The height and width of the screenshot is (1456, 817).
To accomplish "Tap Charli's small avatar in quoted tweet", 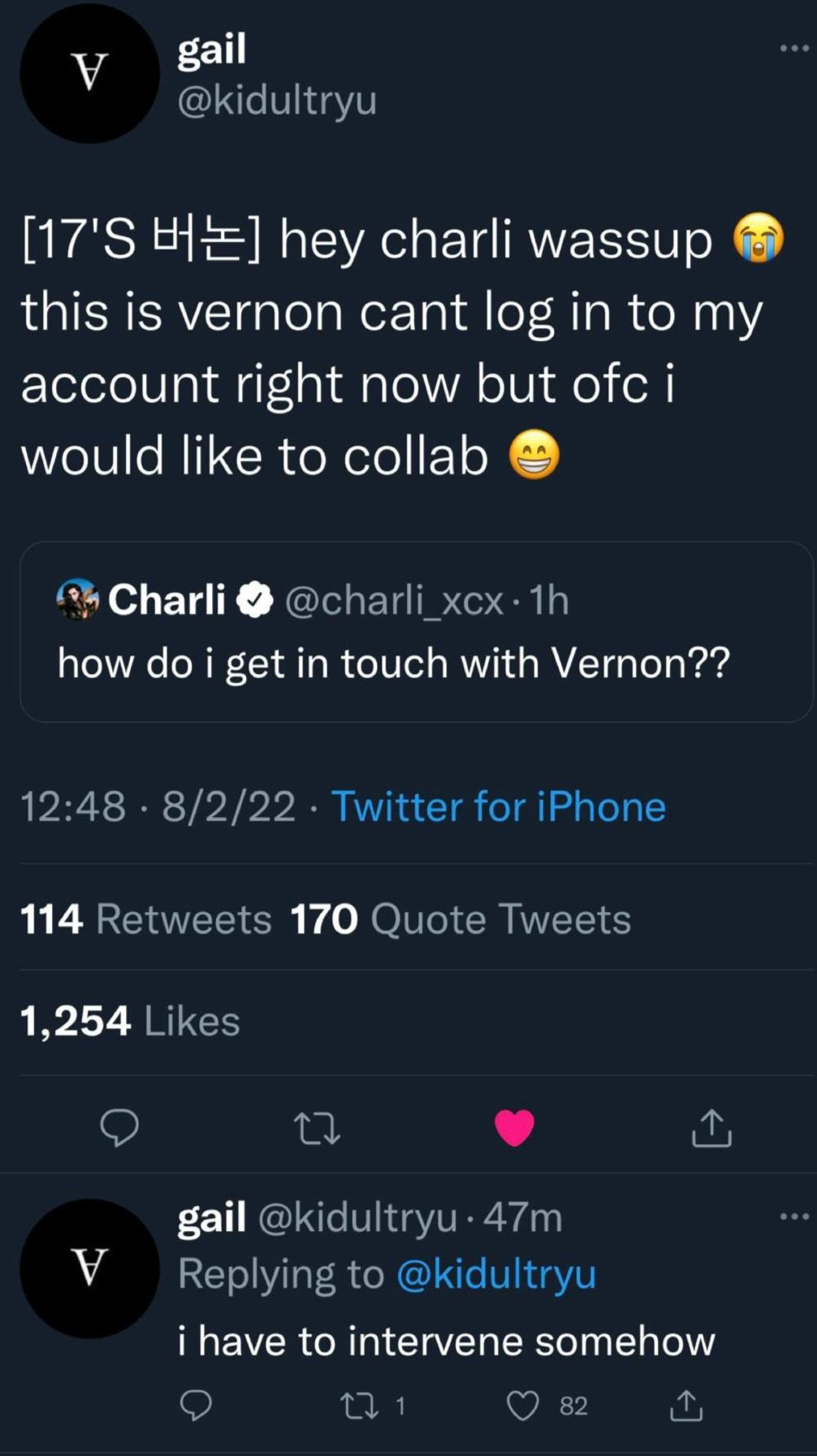I will 78,599.
